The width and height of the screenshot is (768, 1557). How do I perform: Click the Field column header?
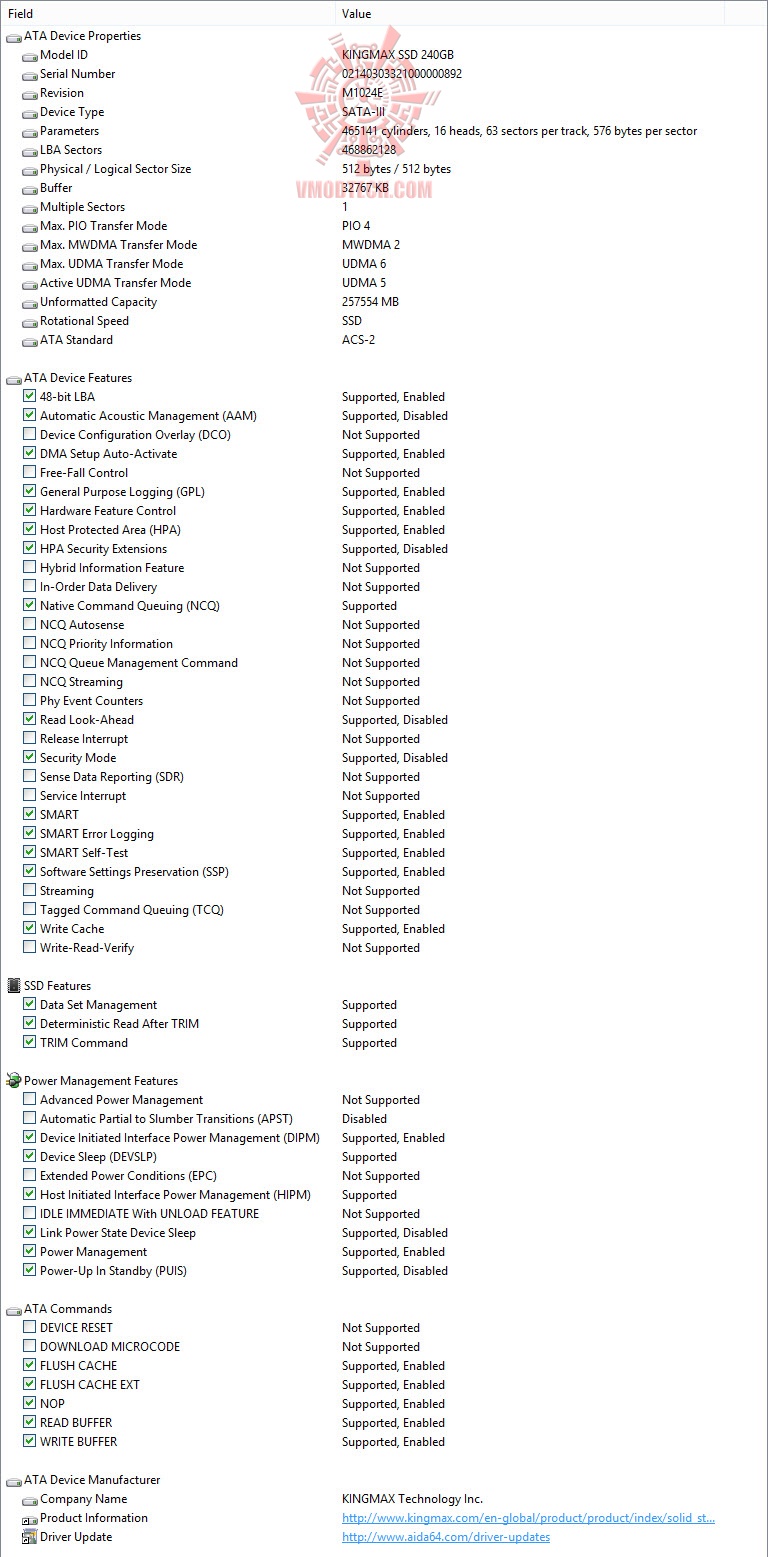pyautogui.click(x=168, y=14)
